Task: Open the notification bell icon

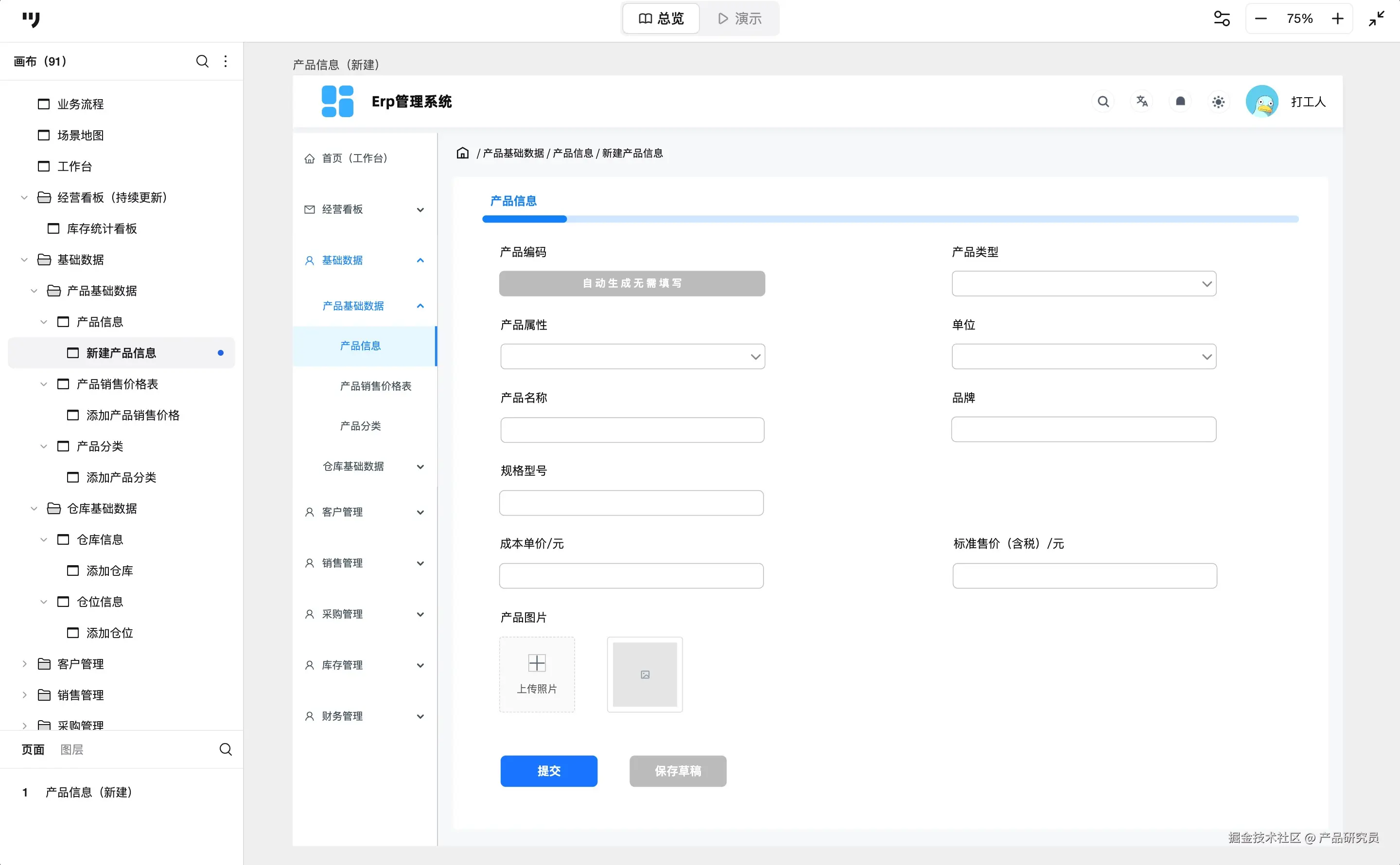Action: point(1180,101)
